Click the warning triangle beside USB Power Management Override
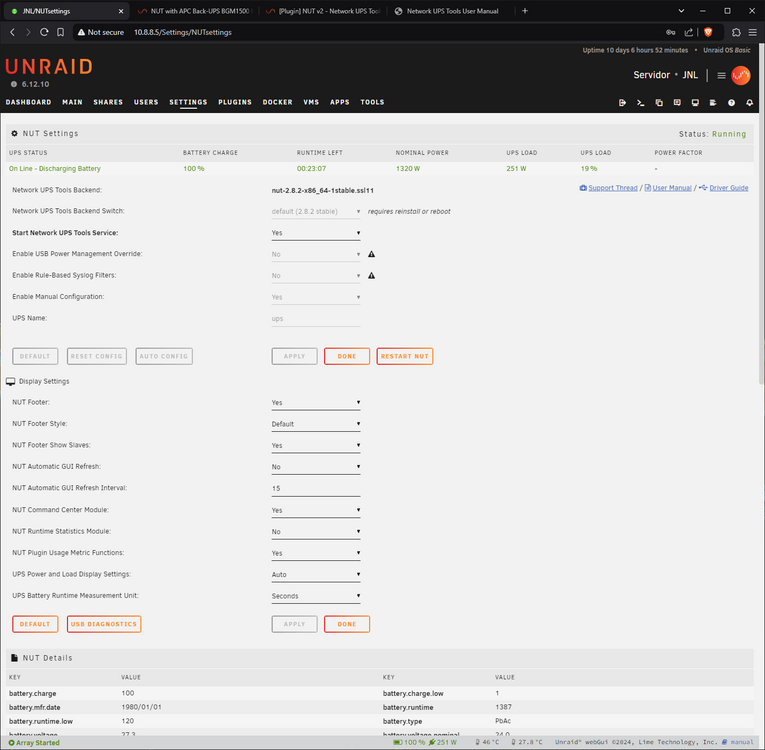 click(371, 254)
